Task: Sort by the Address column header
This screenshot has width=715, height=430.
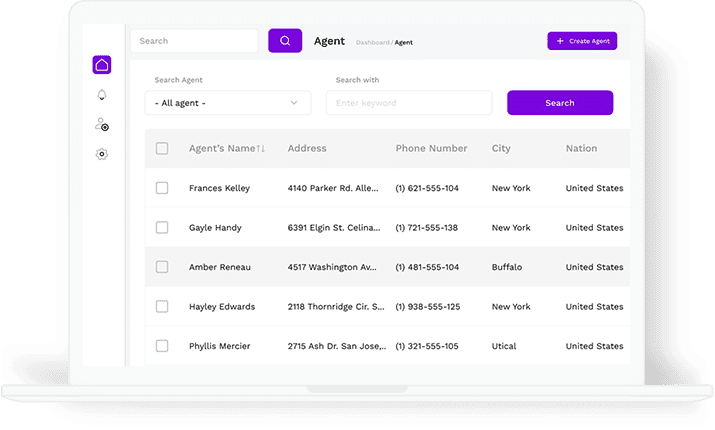Action: 307,149
